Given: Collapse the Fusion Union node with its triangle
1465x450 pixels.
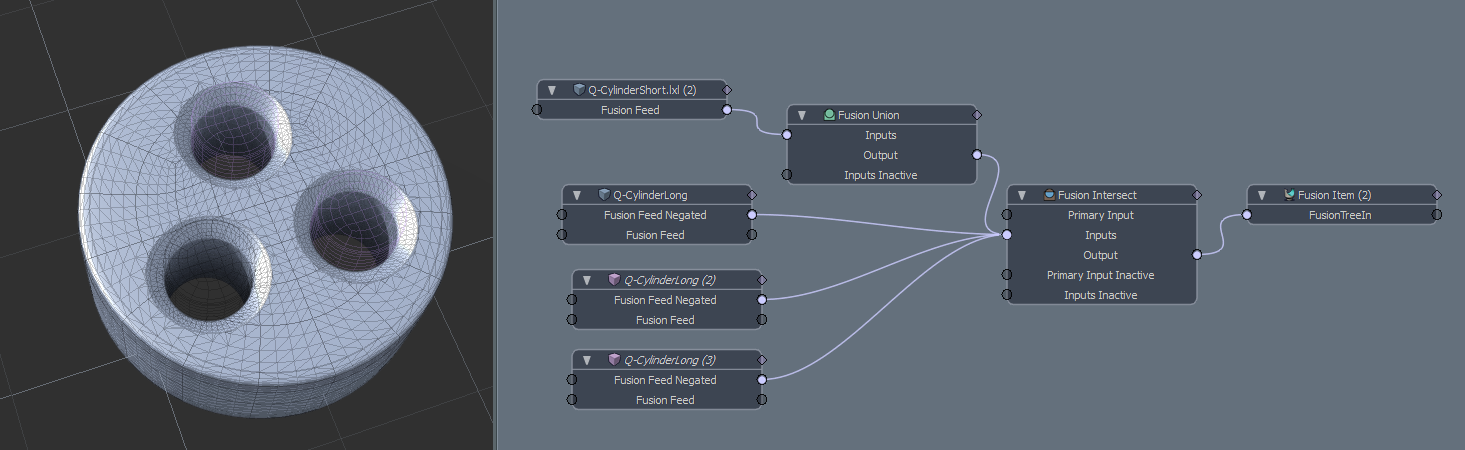Looking at the screenshot, I should (x=802, y=115).
